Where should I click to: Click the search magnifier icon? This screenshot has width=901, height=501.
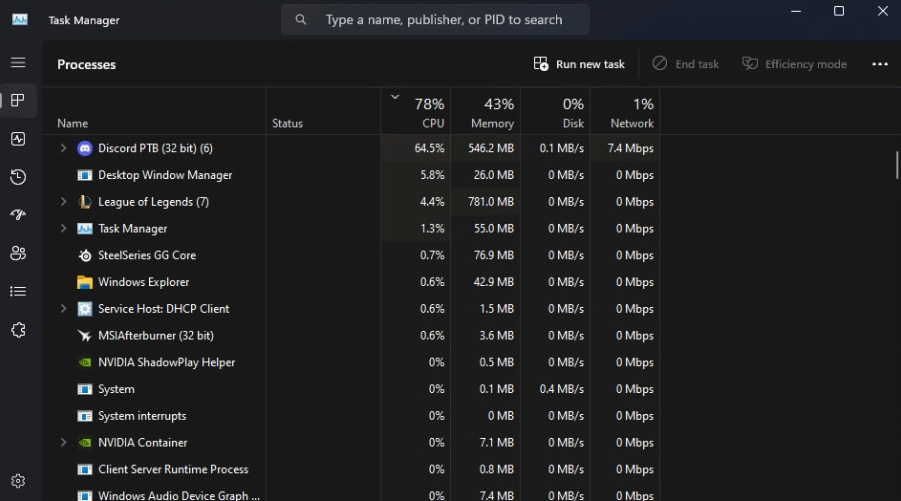[301, 20]
